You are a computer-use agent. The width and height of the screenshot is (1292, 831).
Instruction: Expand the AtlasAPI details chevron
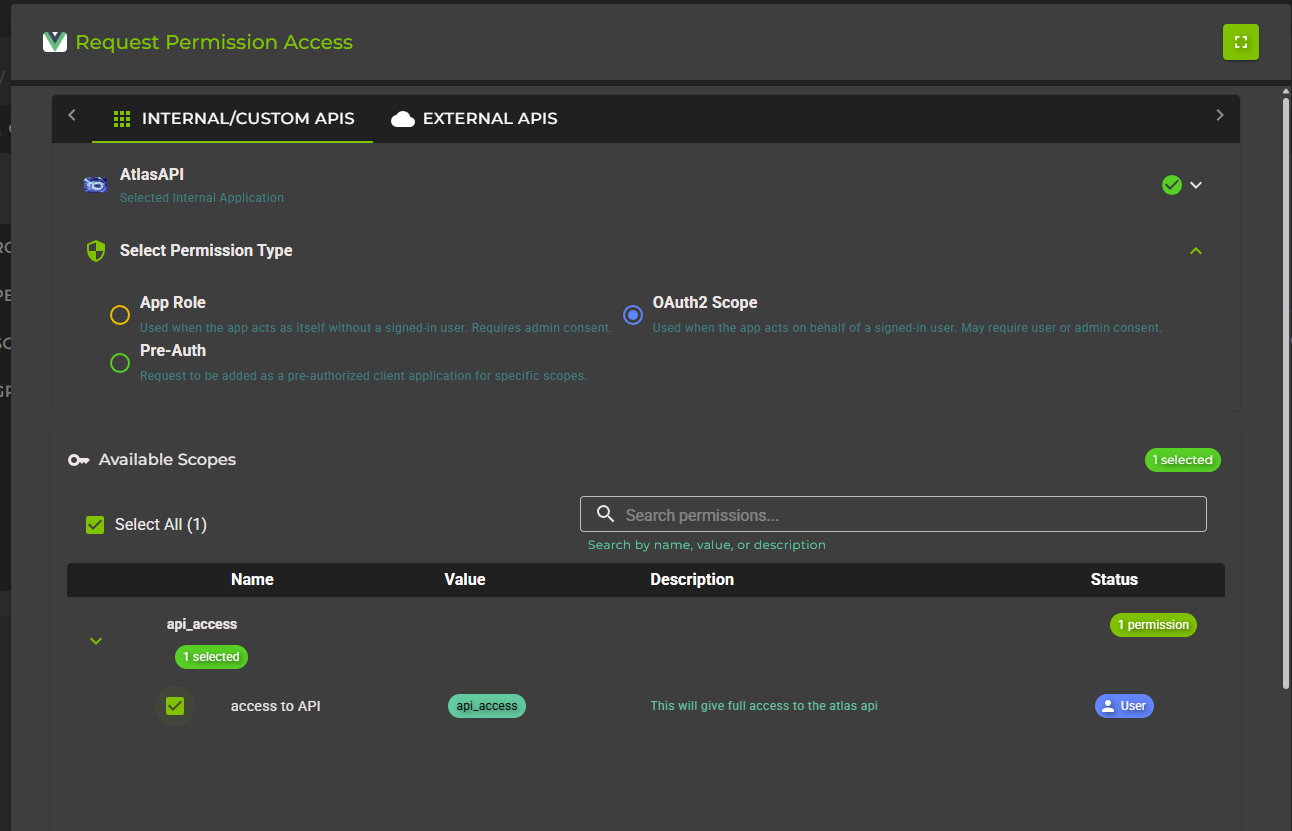click(x=1196, y=185)
